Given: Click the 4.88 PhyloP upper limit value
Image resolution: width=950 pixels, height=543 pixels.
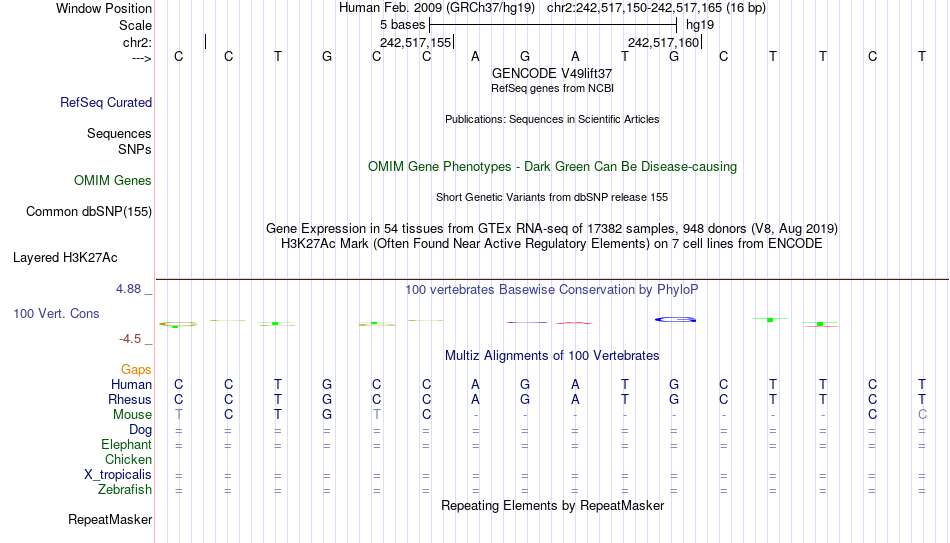Looking at the screenshot, I should pyautogui.click(x=128, y=289).
